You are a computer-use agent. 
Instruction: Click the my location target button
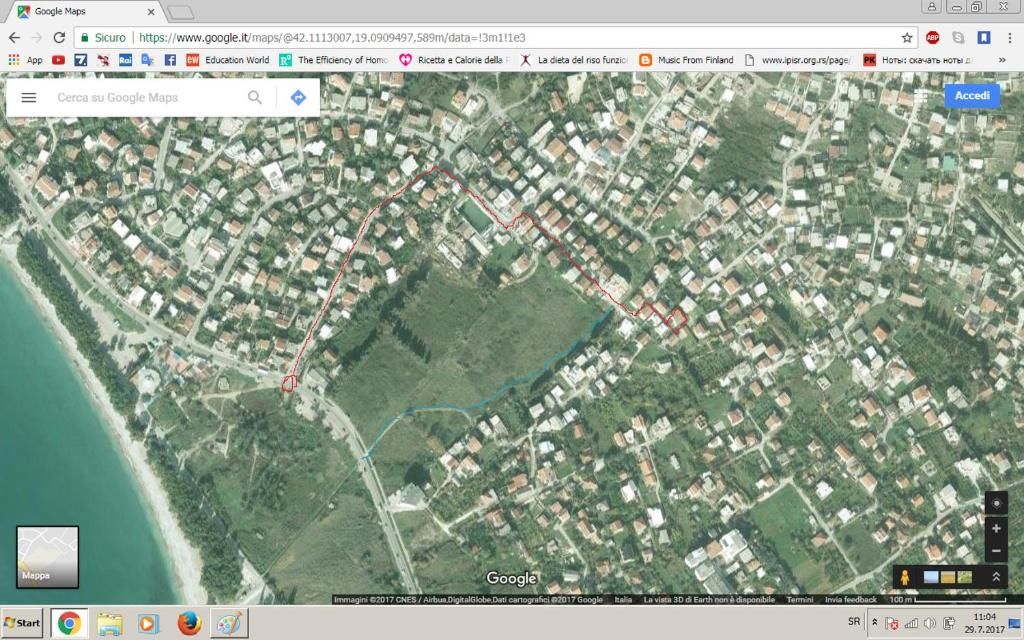coord(996,504)
